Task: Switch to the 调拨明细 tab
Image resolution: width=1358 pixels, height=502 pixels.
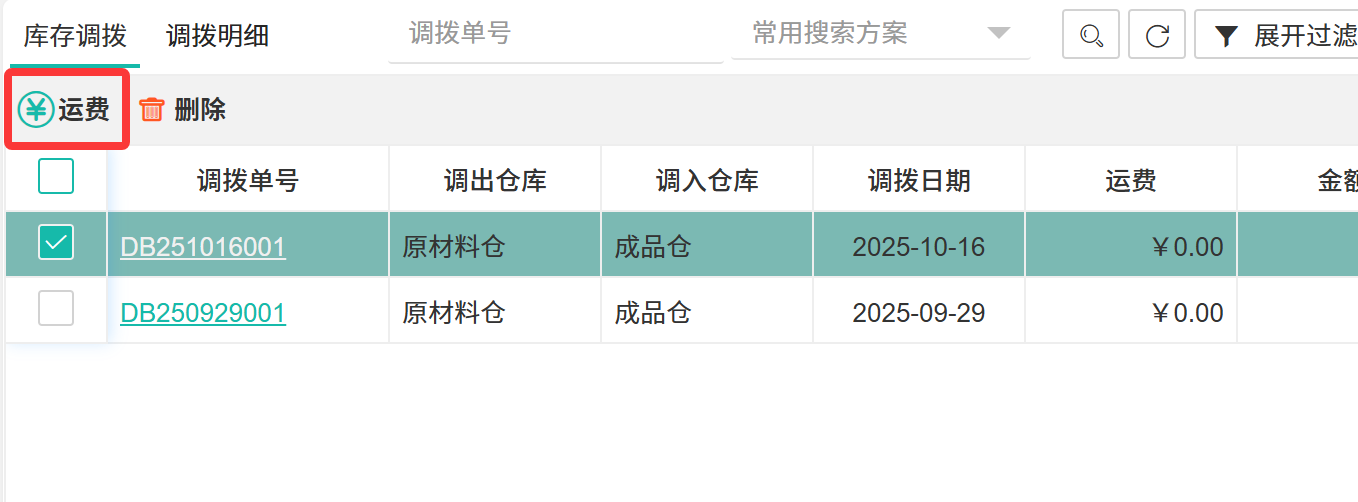Action: point(217,37)
